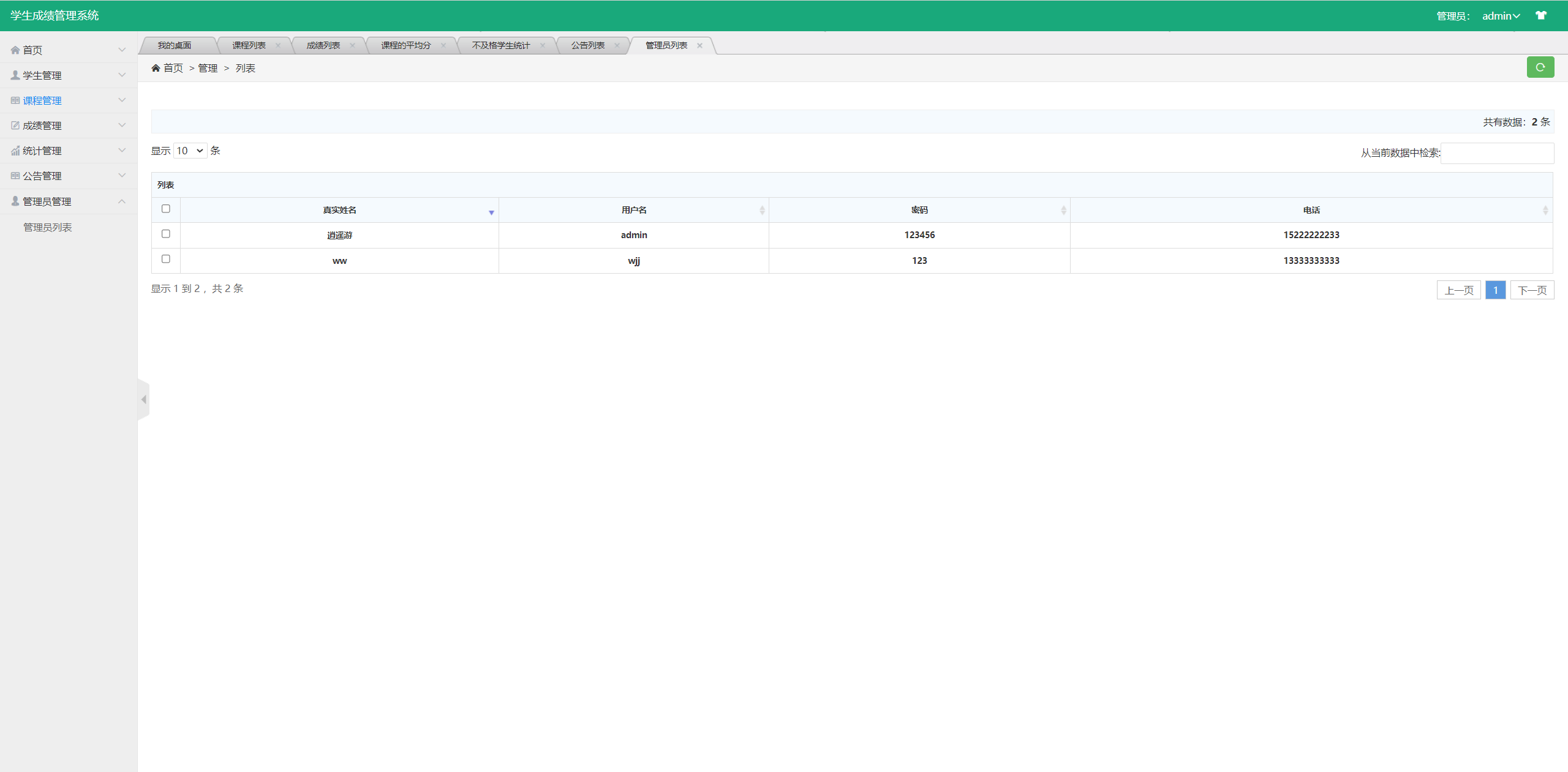Switch to the 成绩列表 tab

click(323, 45)
